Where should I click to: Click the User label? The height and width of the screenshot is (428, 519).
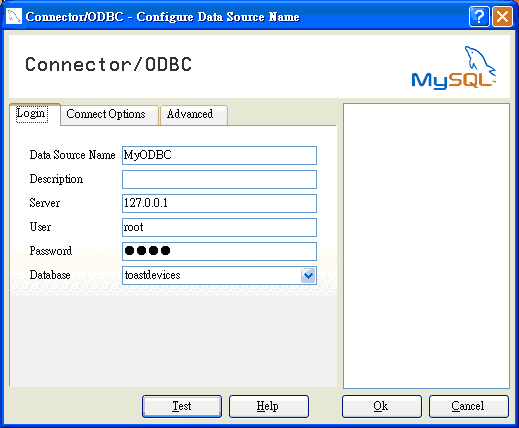(x=40, y=227)
